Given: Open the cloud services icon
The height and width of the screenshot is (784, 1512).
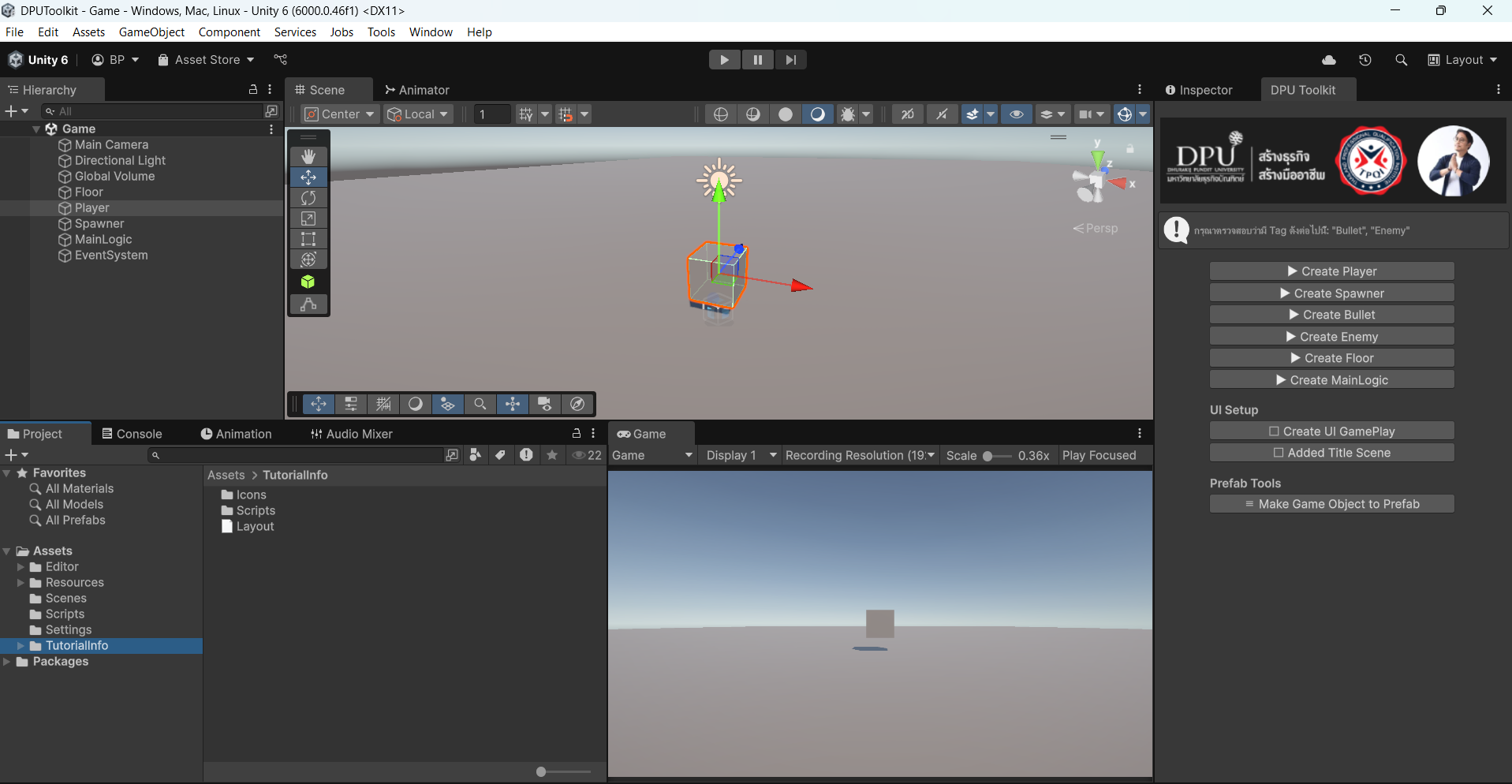Looking at the screenshot, I should coord(1329,60).
